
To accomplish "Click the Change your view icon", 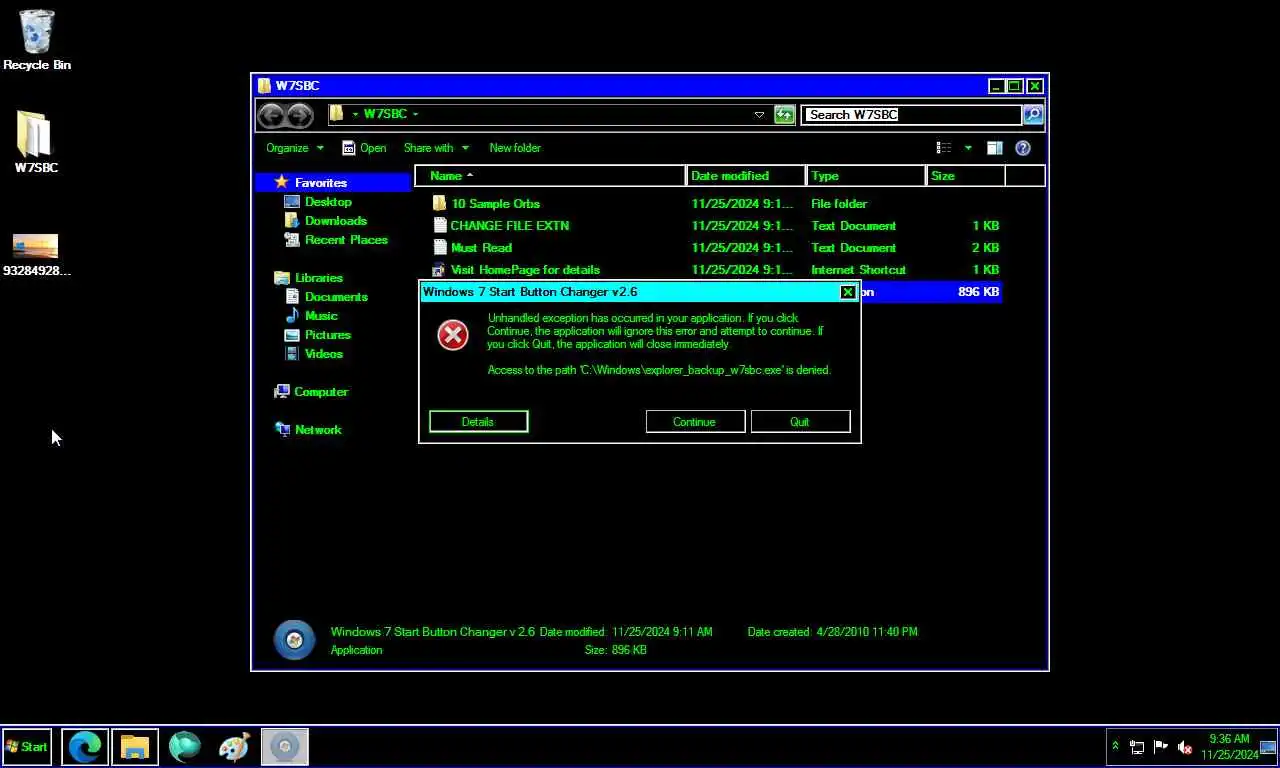I will click(943, 148).
